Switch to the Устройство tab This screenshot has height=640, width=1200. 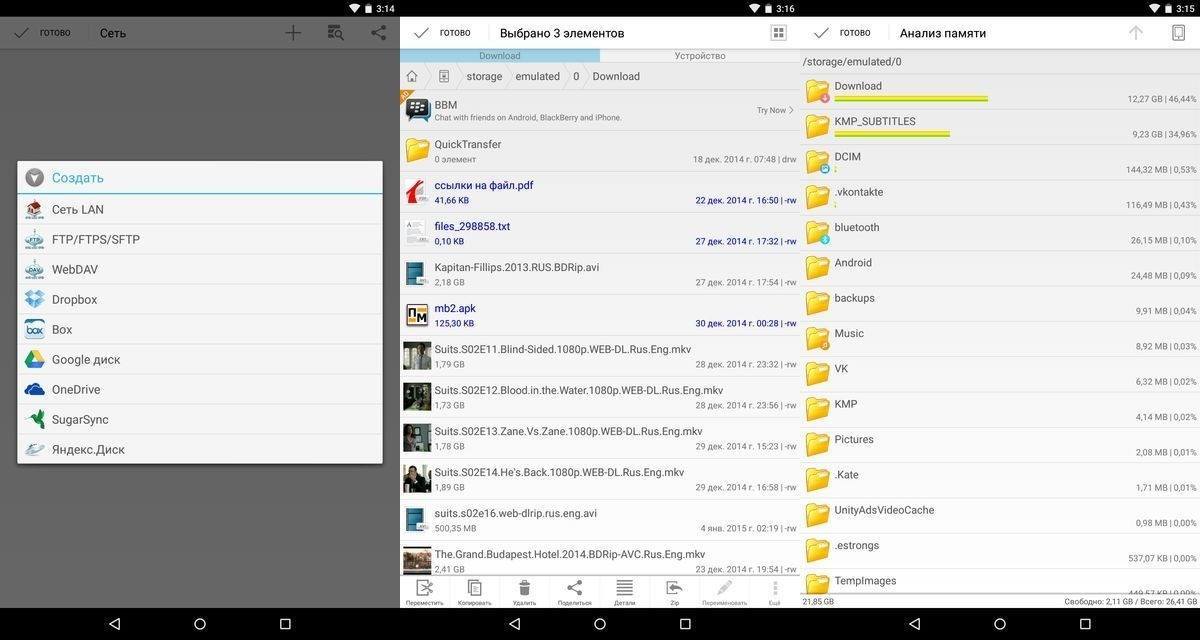pos(699,55)
